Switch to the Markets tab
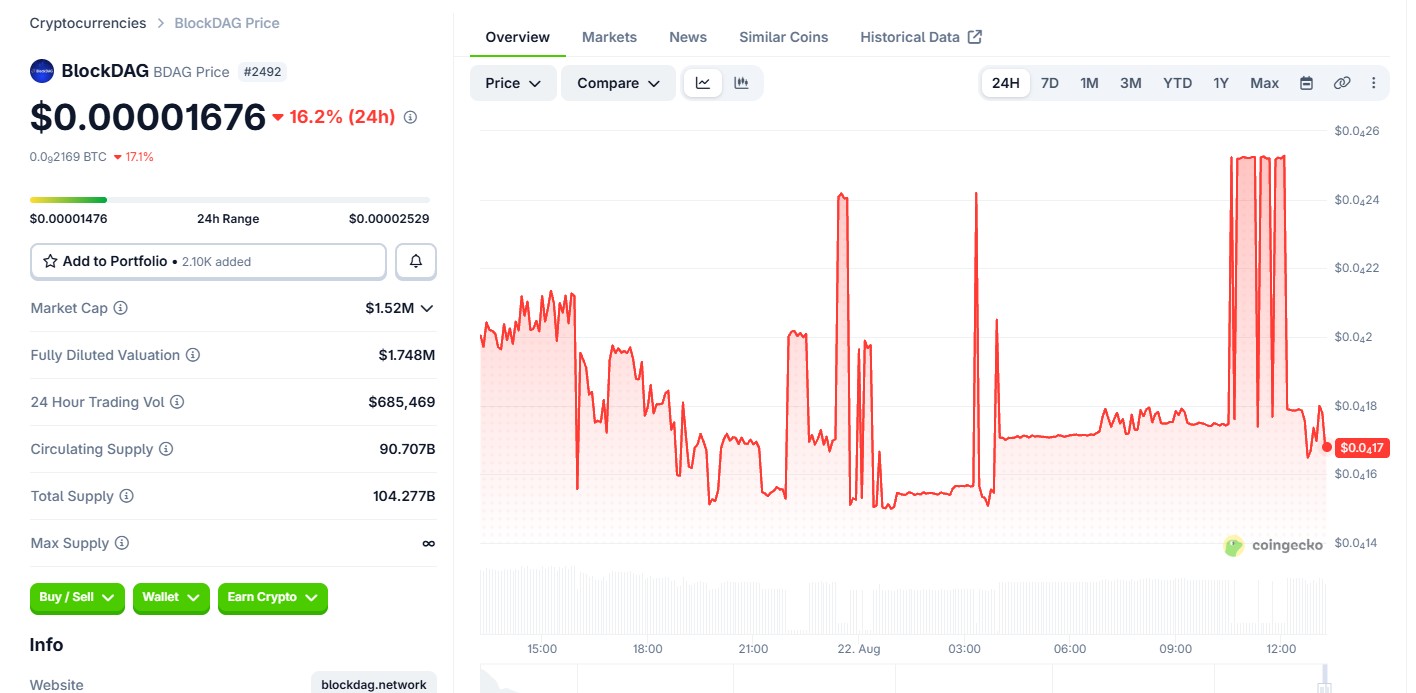1416x693 pixels. tap(609, 37)
